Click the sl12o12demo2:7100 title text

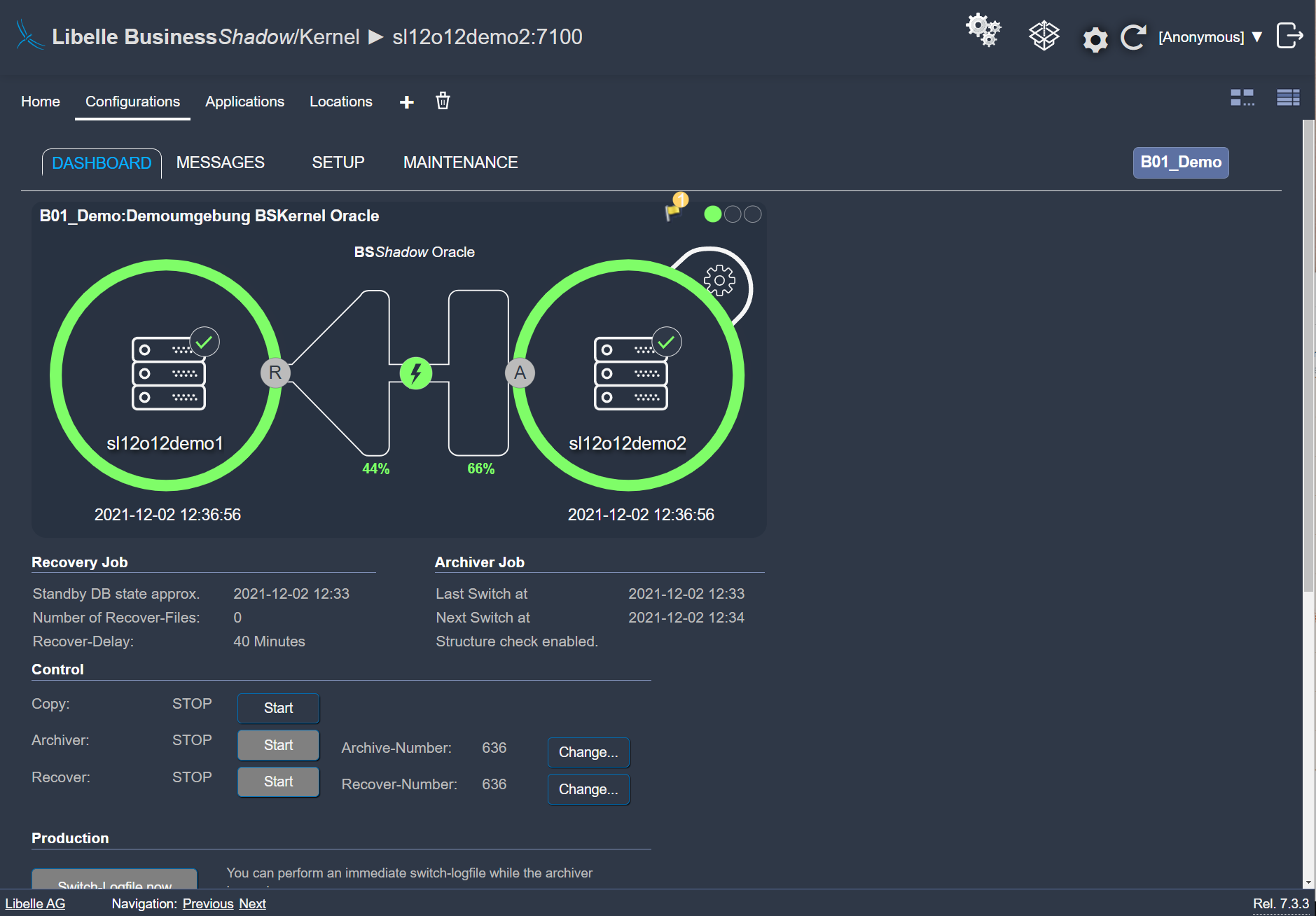[487, 36]
